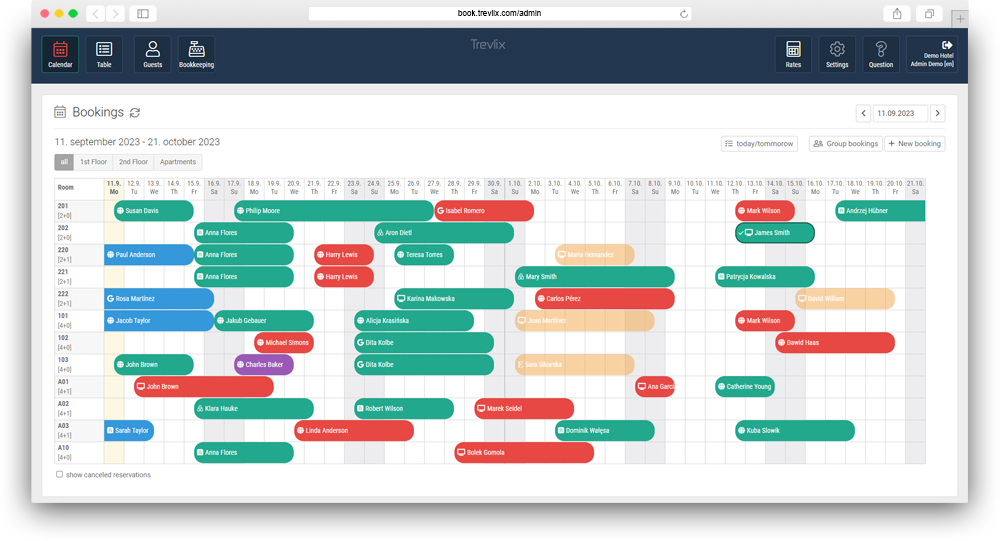
Task: Open the Settings gear icon
Action: click(x=837, y=54)
